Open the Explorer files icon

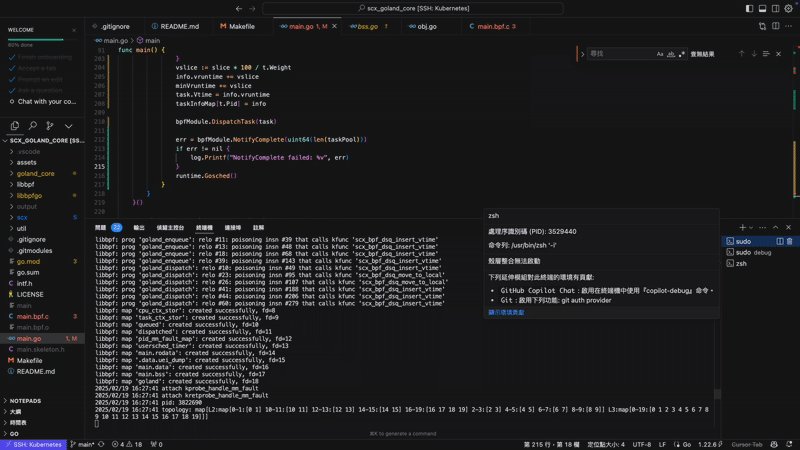coord(14,126)
